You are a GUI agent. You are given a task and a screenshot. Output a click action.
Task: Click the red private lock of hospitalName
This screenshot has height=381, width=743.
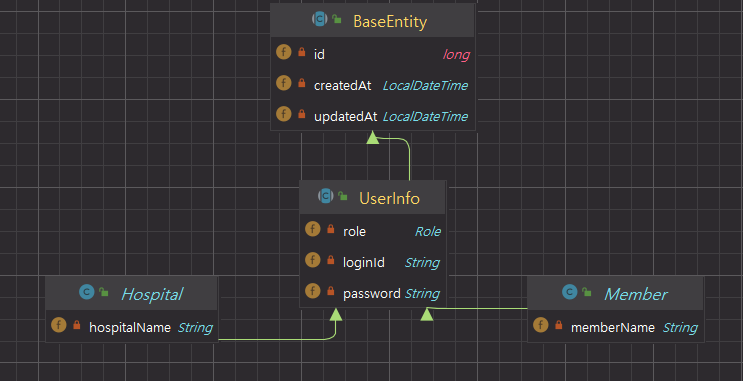coord(77,326)
